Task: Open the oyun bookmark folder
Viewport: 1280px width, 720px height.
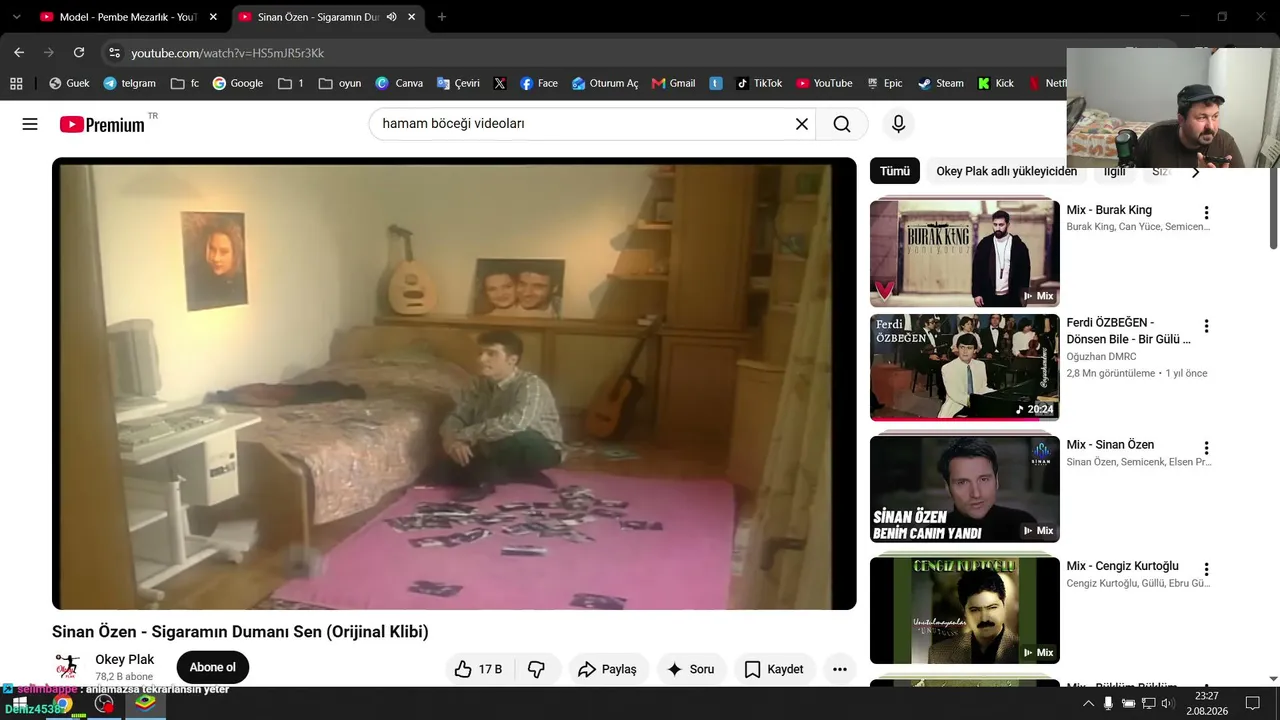Action: point(340,83)
